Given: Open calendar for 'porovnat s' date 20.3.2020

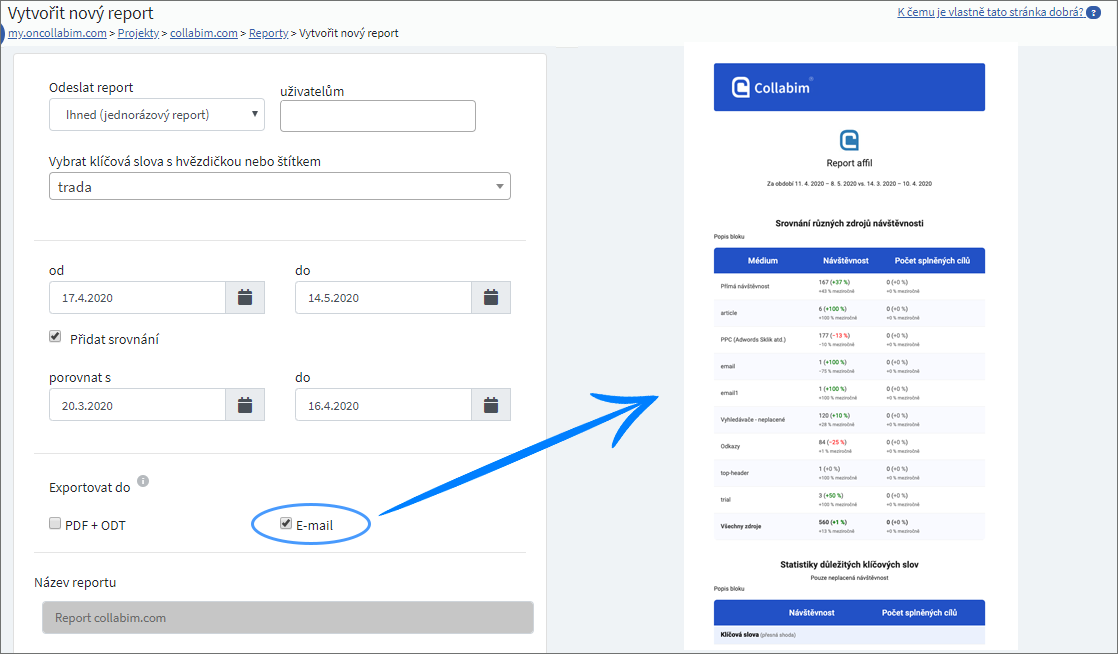Looking at the screenshot, I should 245,405.
